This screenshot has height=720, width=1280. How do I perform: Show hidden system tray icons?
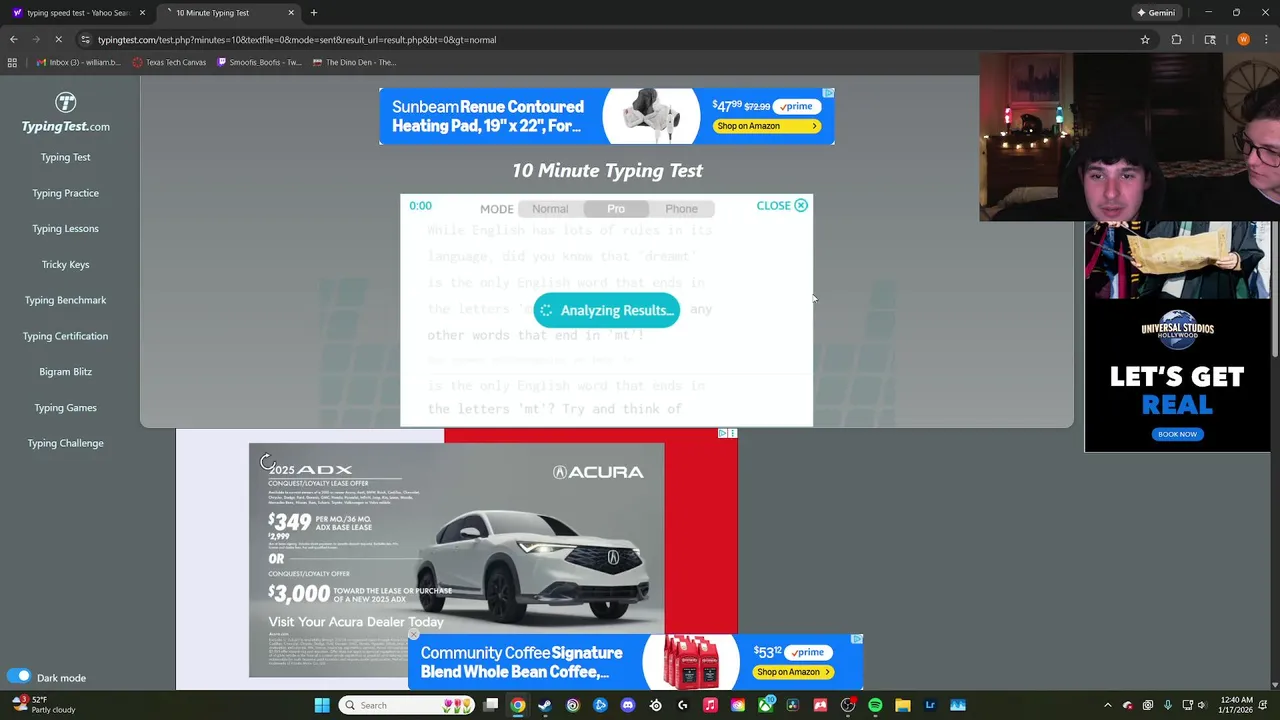pos(1107,705)
